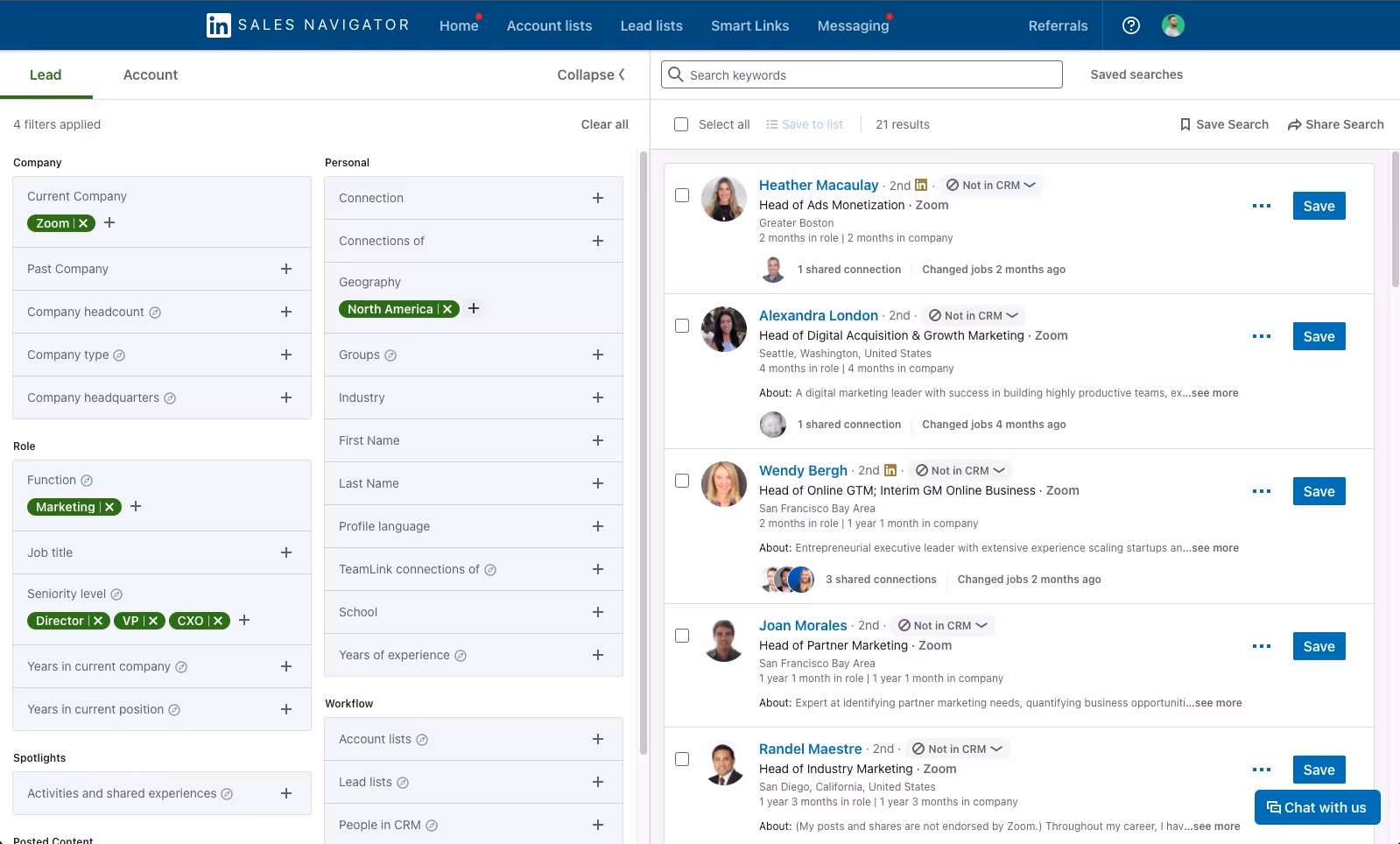Click the Save Search bookmark icon
Viewport: 1400px width, 844px height.
1185,124
